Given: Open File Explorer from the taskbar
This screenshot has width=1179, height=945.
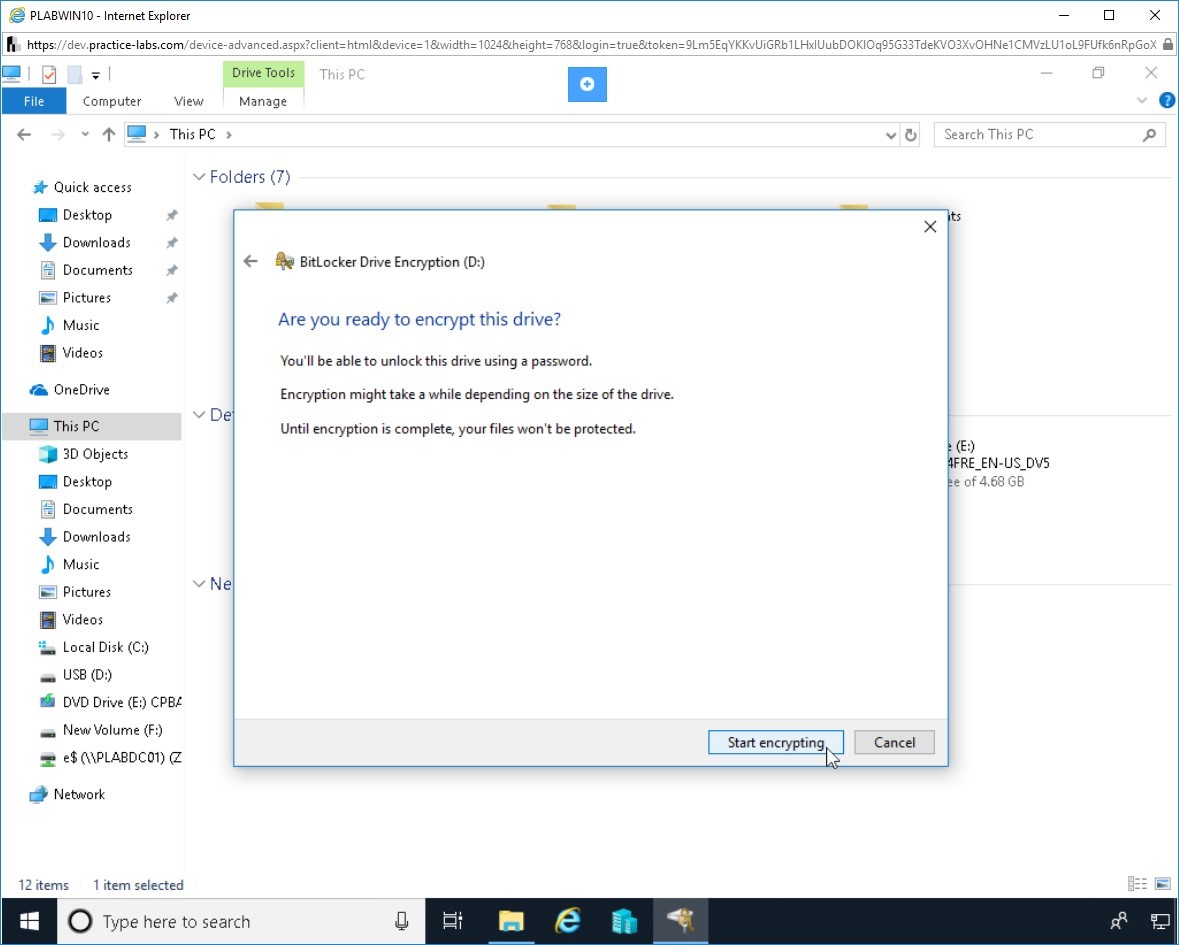Looking at the screenshot, I should click(x=511, y=921).
